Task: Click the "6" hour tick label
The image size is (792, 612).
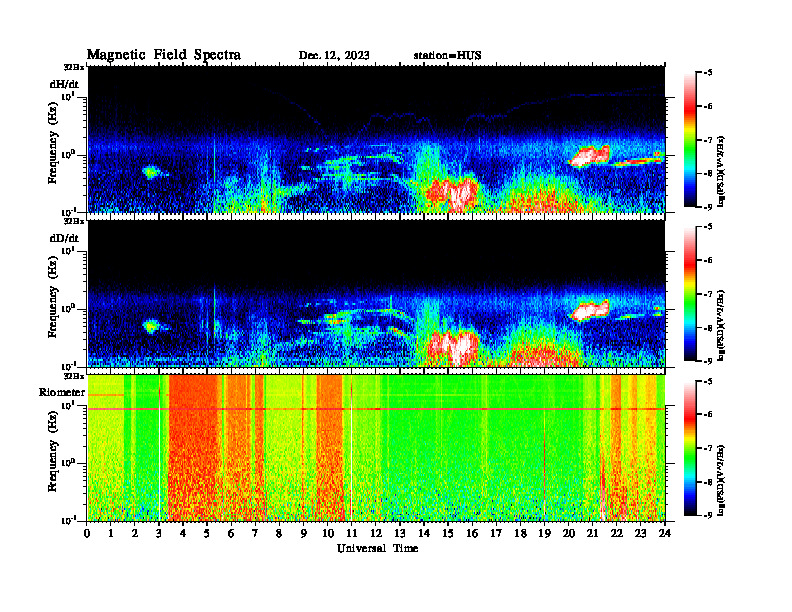Action: [x=231, y=533]
